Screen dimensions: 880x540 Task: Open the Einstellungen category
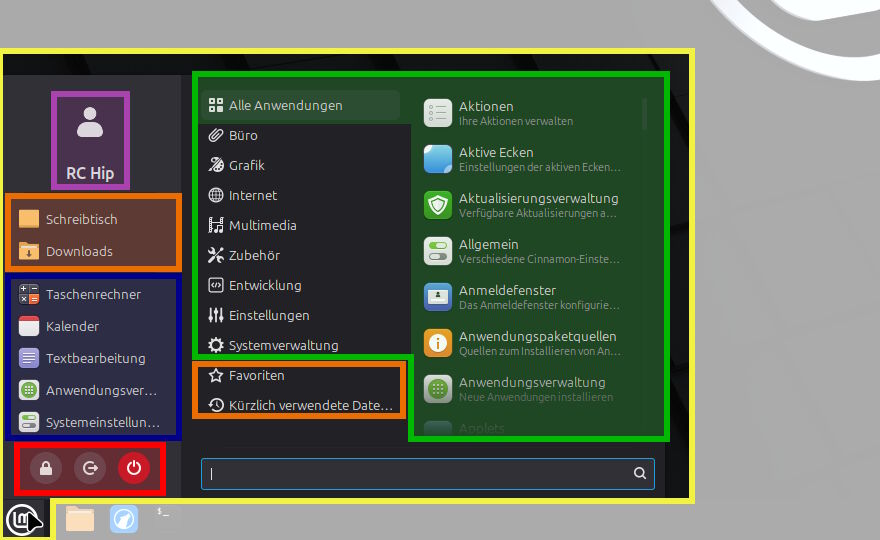tap(303, 315)
